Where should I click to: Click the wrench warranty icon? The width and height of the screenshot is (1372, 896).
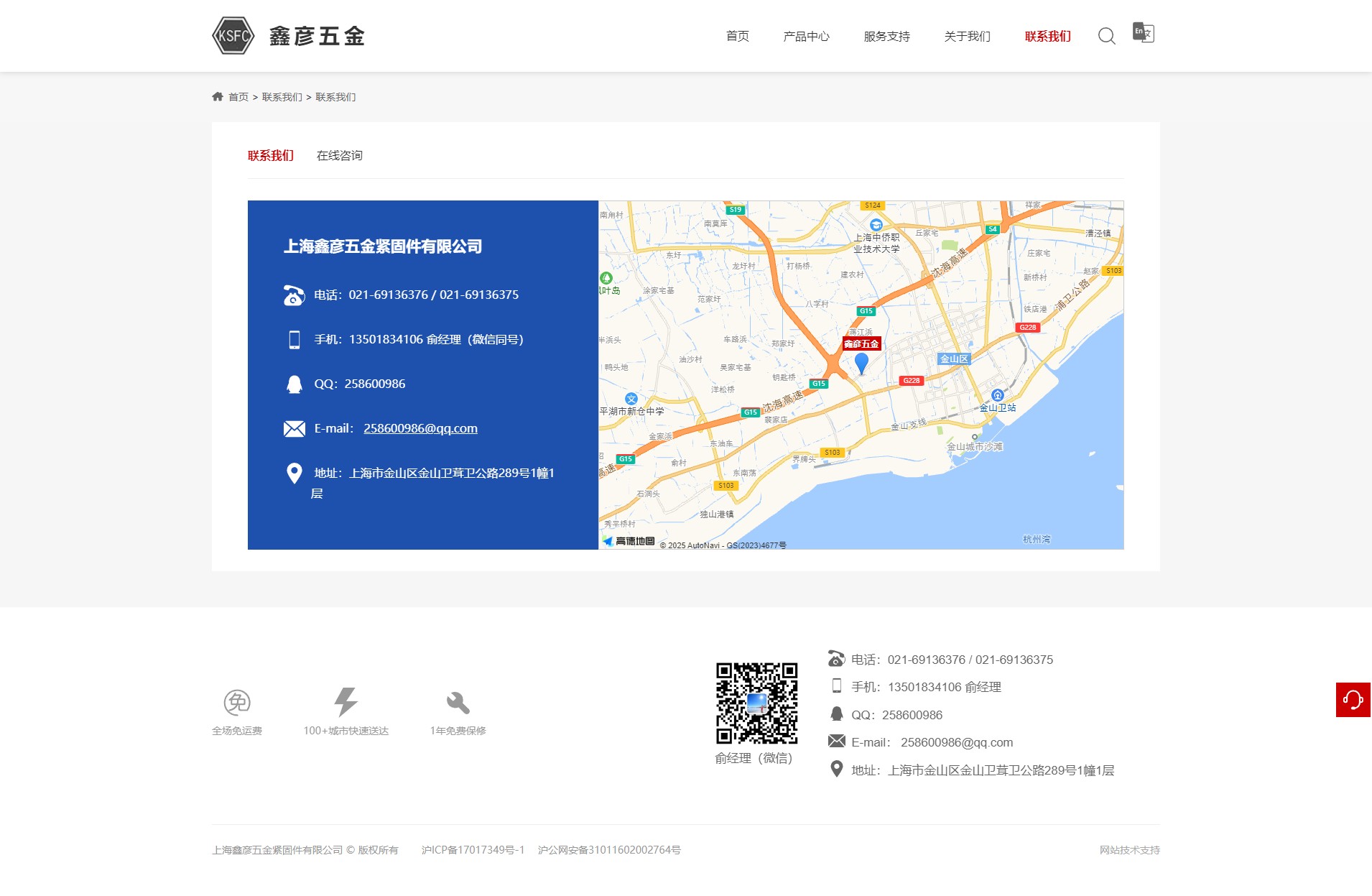coord(458,702)
